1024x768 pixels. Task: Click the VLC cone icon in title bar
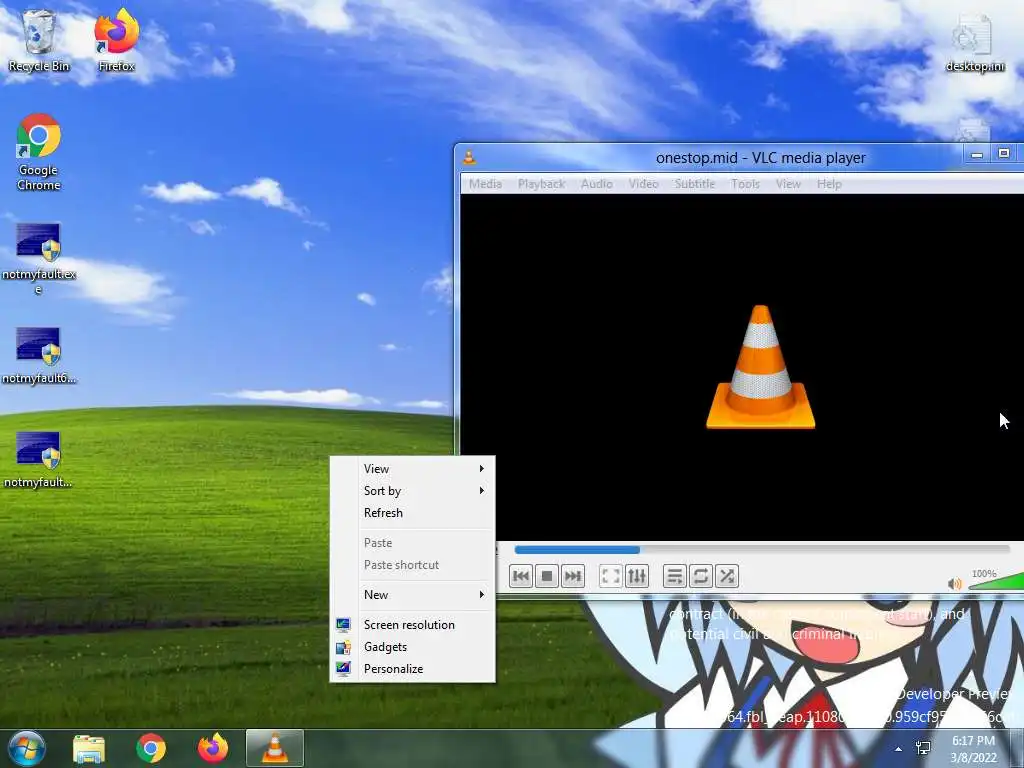pyautogui.click(x=469, y=157)
